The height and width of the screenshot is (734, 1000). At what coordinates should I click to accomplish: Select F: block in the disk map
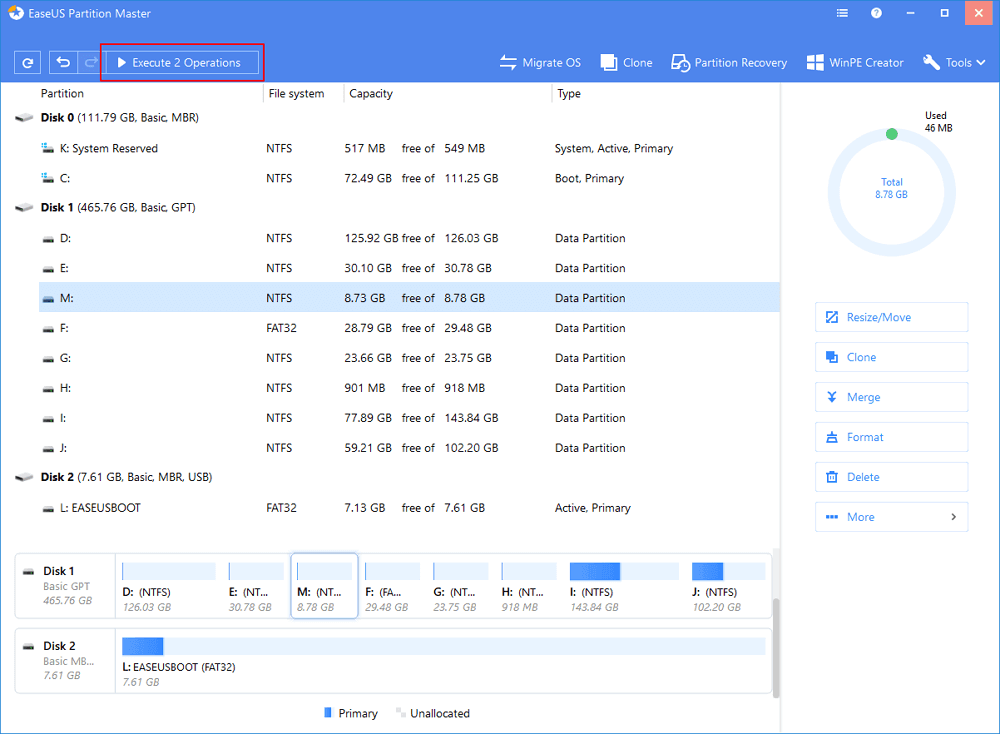click(392, 587)
